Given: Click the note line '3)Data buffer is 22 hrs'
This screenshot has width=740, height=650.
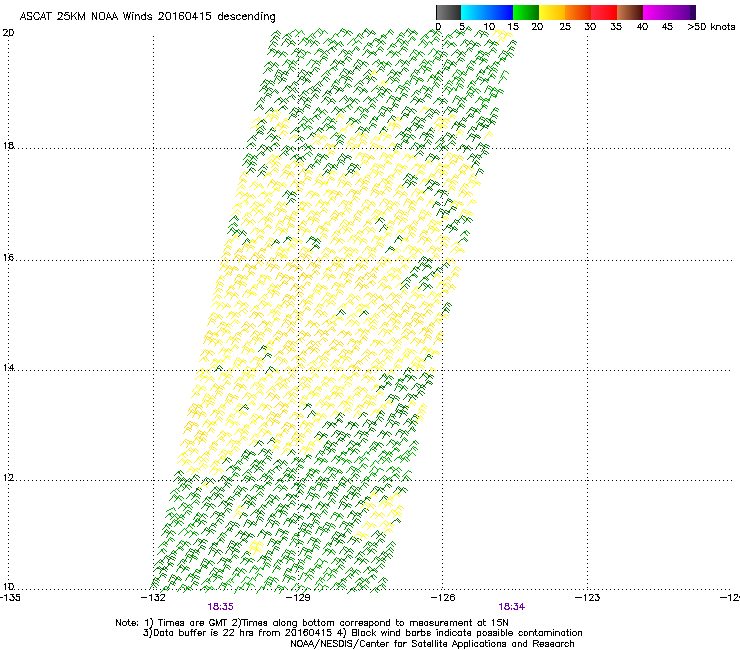Looking at the screenshot, I should pos(362,633).
